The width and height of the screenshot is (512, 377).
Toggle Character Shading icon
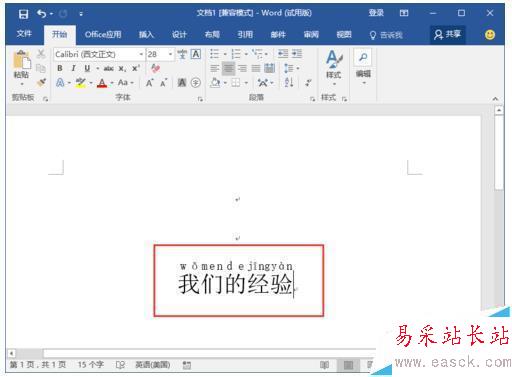pyautogui.click(x=182, y=82)
